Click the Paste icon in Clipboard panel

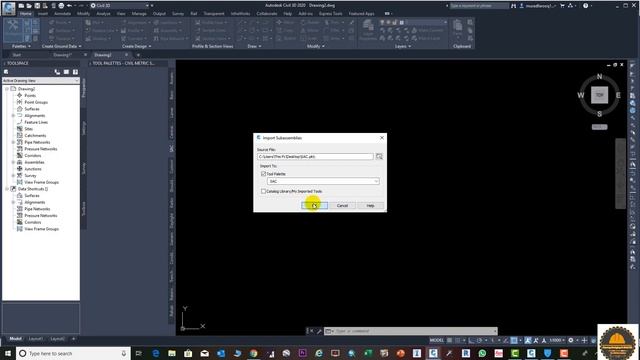point(458,29)
